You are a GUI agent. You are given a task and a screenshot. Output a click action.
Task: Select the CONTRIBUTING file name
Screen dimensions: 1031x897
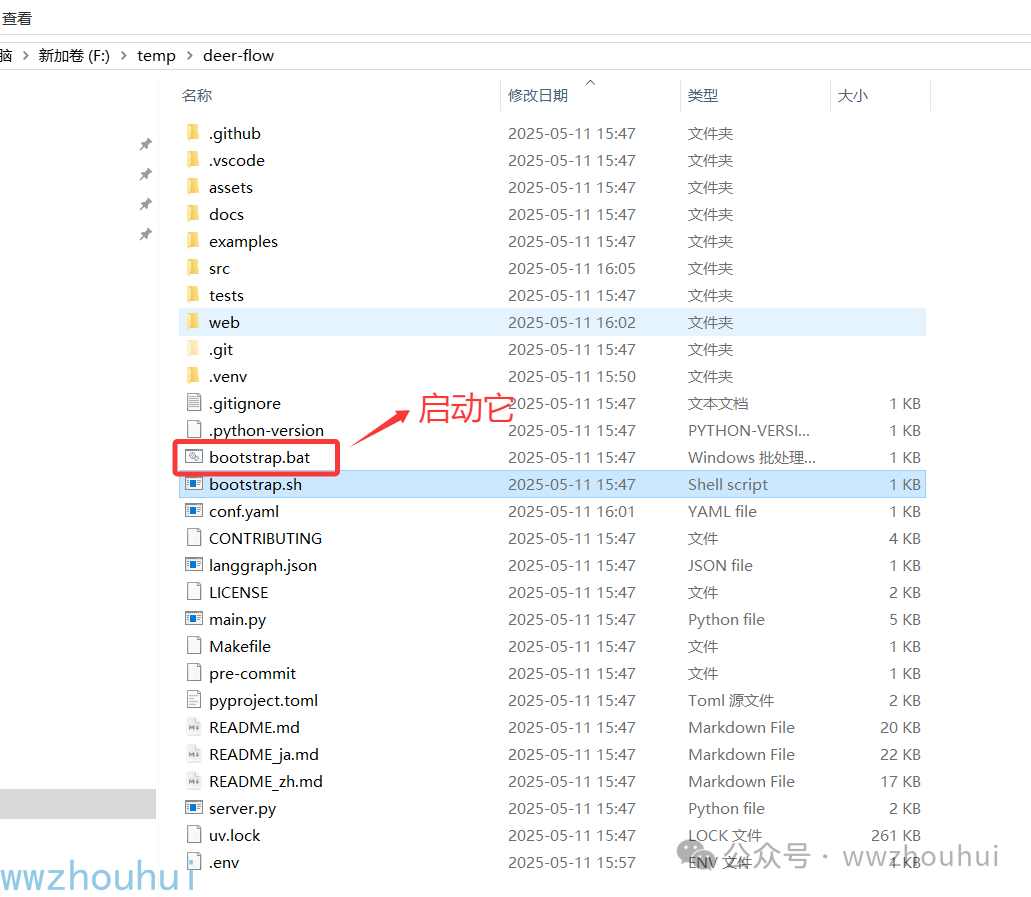point(266,538)
